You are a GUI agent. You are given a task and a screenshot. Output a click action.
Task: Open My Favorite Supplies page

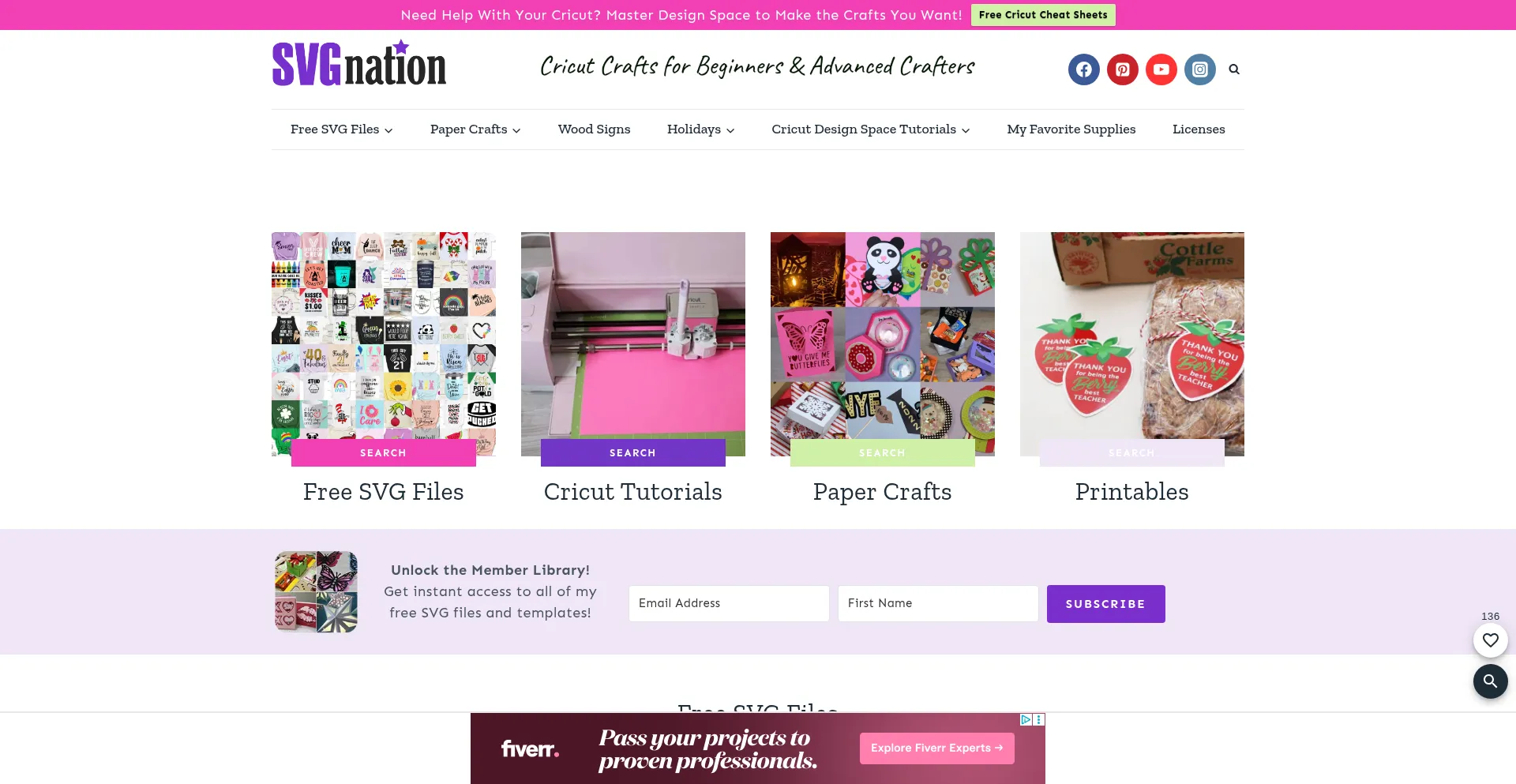pos(1071,129)
